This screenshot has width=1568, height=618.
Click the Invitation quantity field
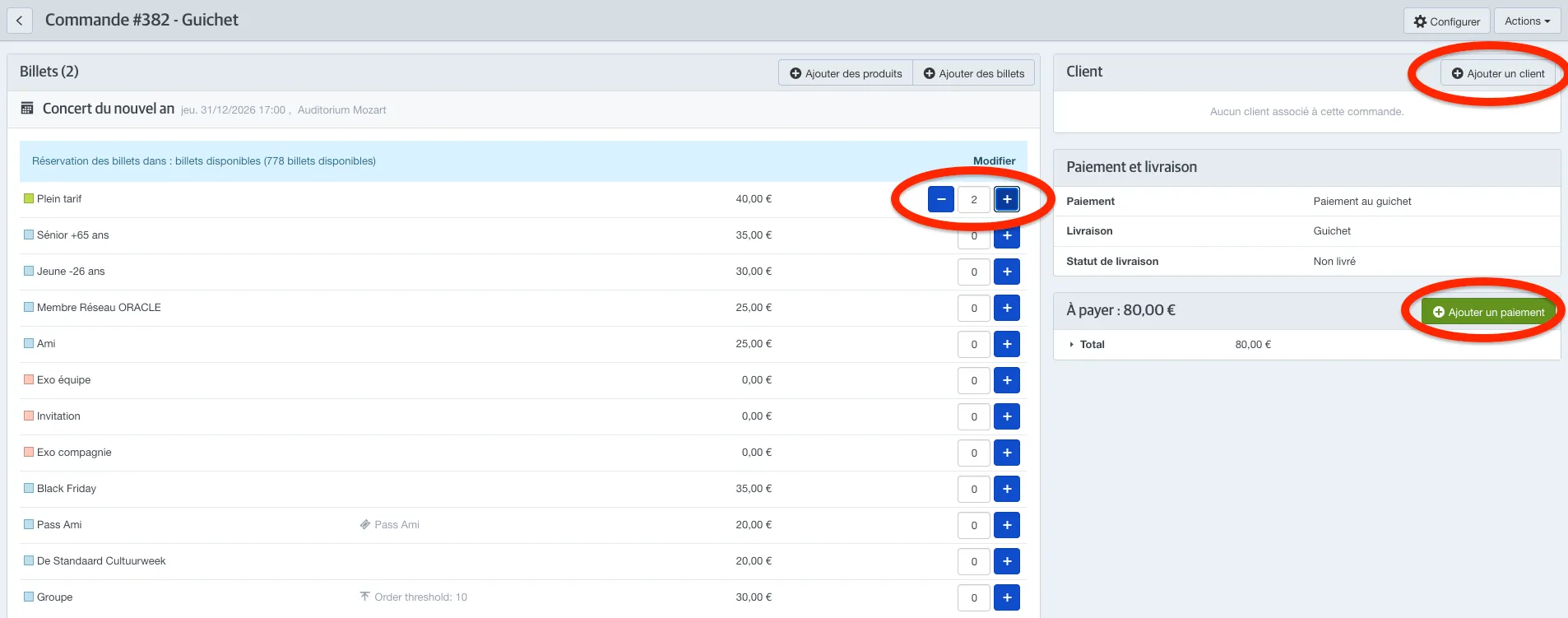[974, 416]
